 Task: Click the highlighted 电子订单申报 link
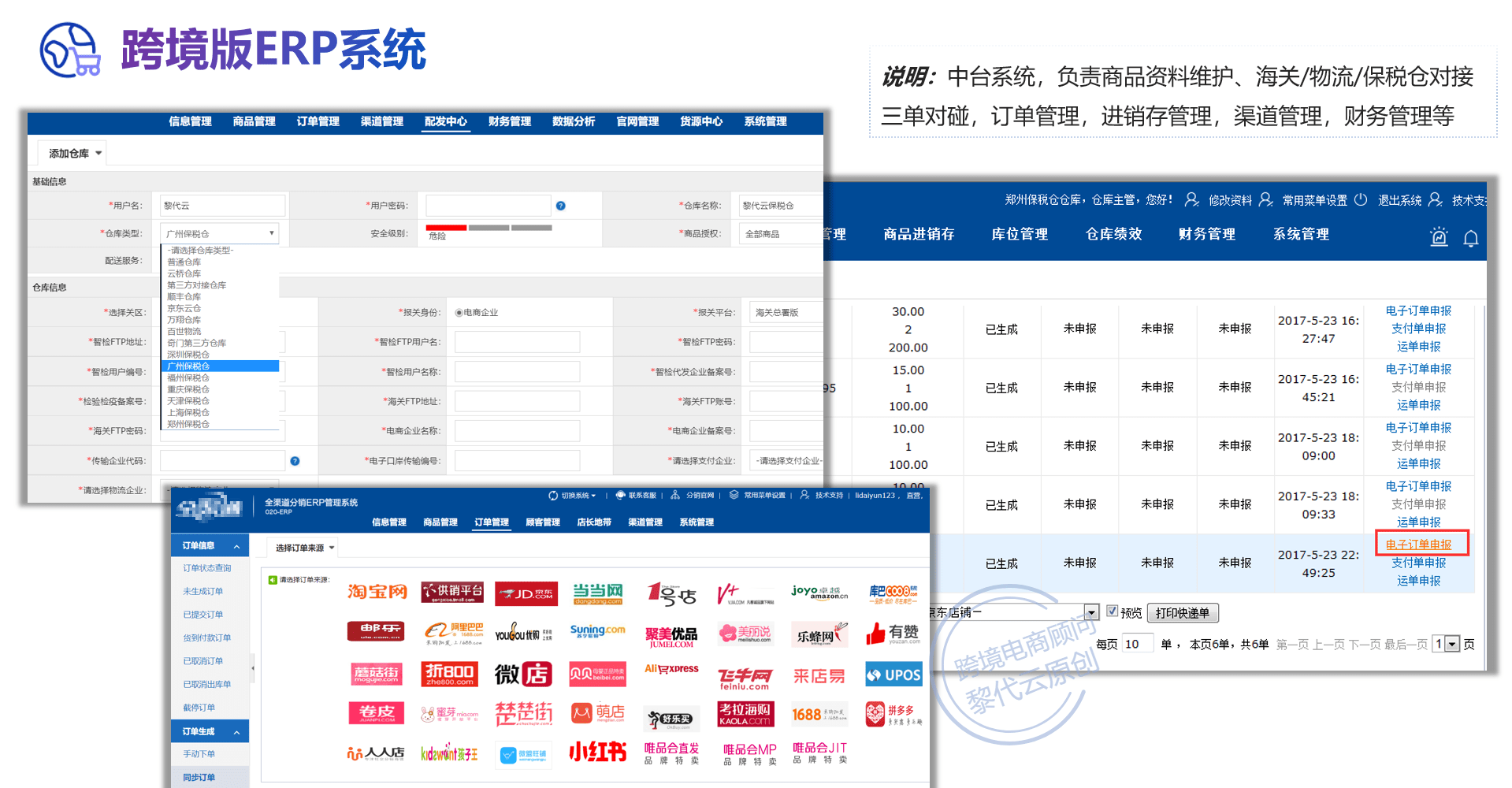tap(1418, 545)
